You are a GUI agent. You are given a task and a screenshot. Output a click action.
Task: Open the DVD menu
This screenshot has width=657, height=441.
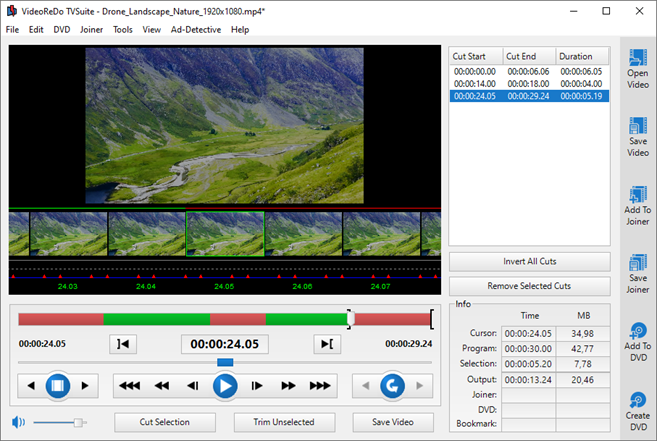[62, 30]
